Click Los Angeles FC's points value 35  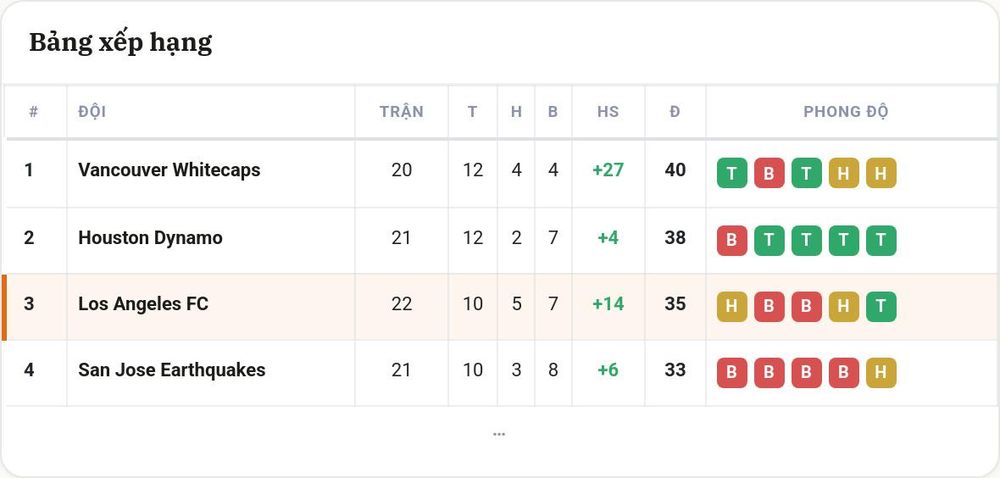point(675,304)
